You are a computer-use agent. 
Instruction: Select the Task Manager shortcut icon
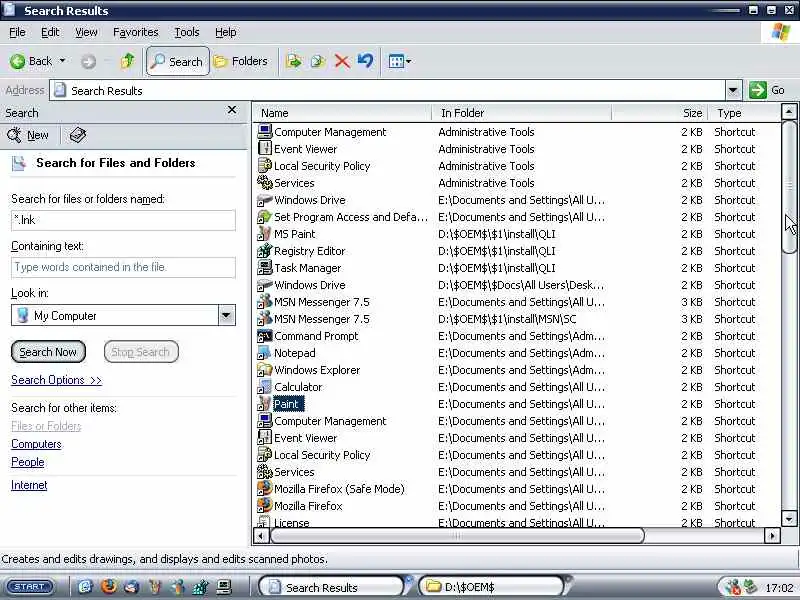pyautogui.click(x=264, y=268)
